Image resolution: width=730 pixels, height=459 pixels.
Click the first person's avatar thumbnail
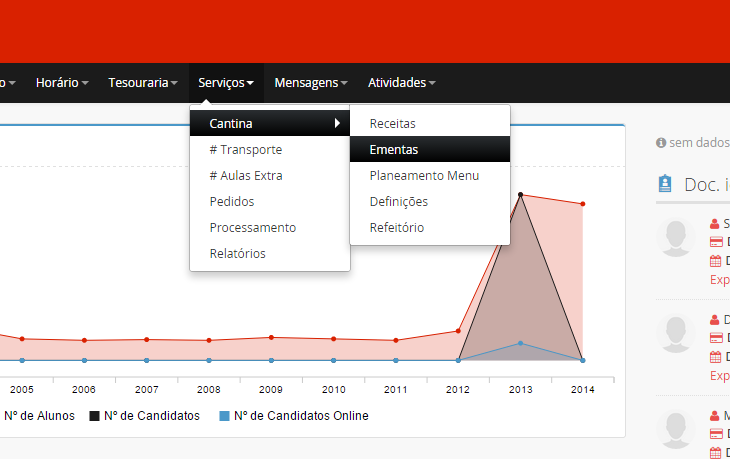click(677, 238)
